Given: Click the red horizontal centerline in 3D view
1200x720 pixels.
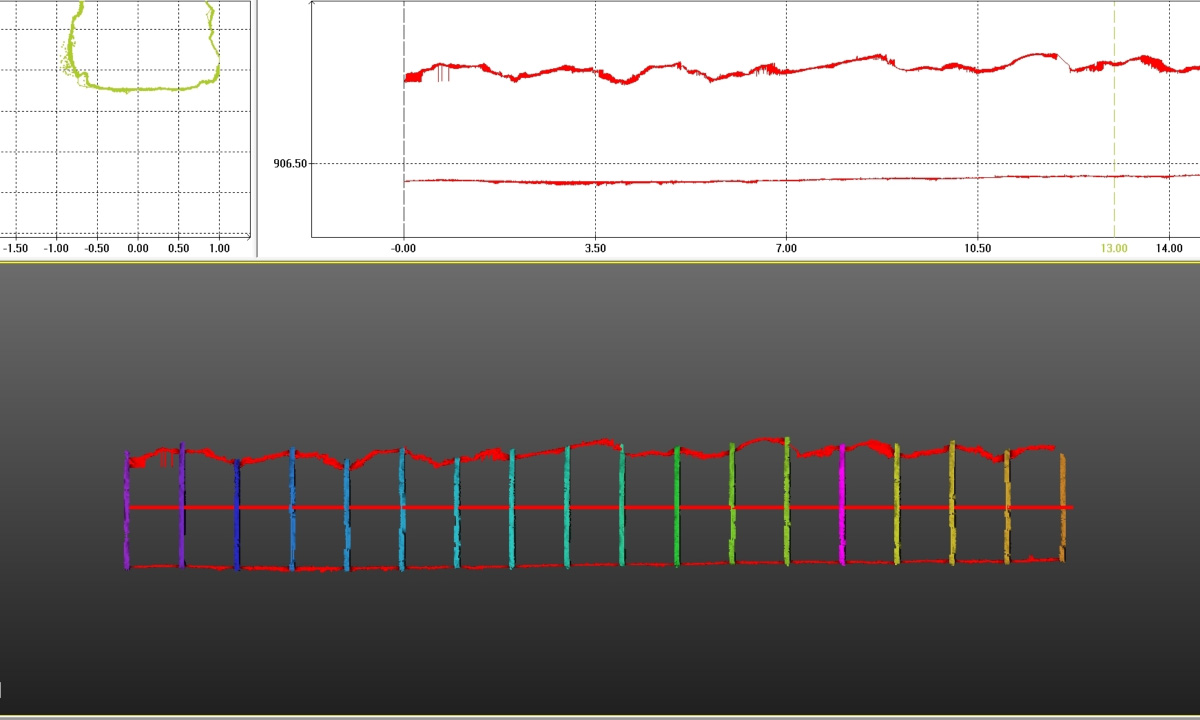Looking at the screenshot, I should (x=600, y=508).
